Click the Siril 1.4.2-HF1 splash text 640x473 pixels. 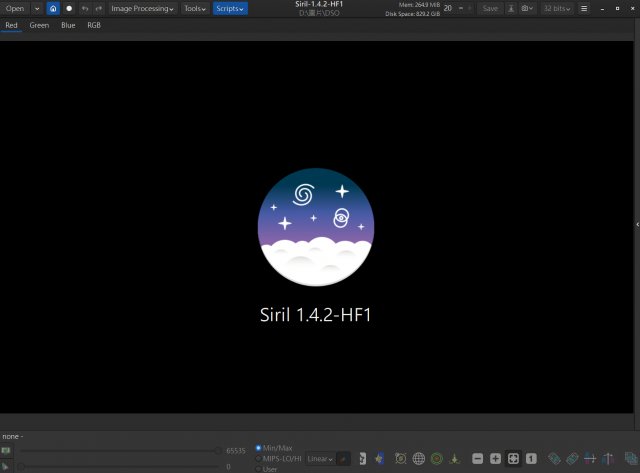point(316,315)
